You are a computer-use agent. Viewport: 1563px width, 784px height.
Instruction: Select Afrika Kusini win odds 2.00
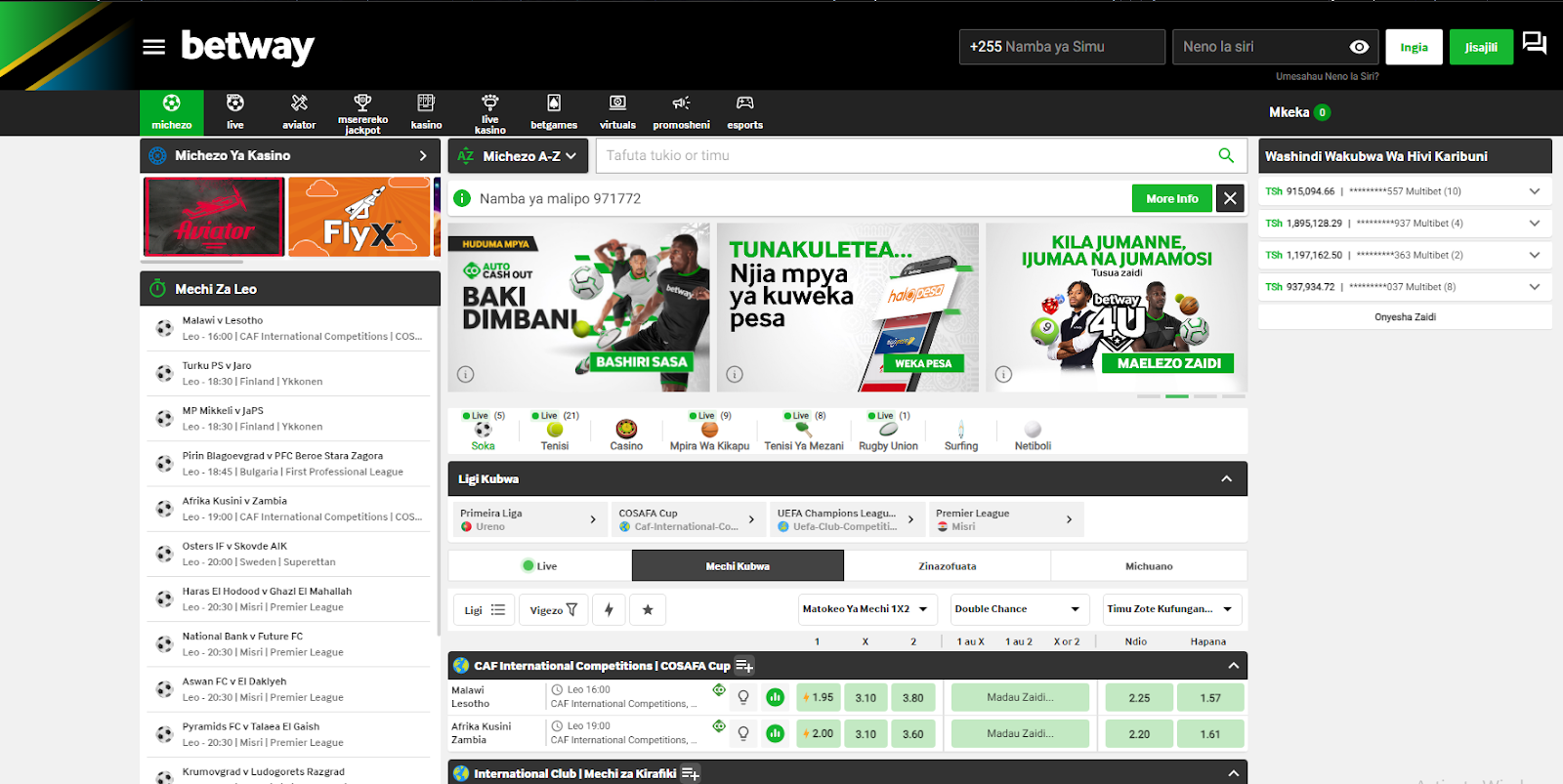pyautogui.click(x=818, y=733)
